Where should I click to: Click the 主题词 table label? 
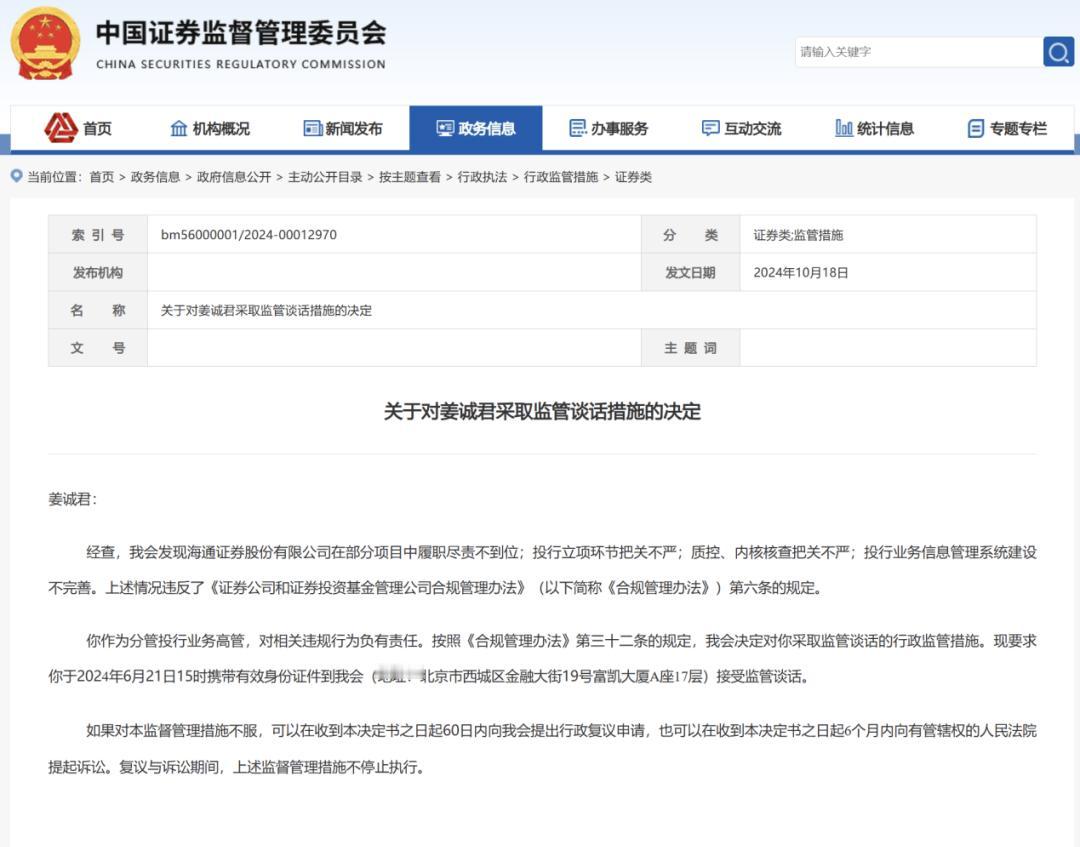[x=690, y=348]
